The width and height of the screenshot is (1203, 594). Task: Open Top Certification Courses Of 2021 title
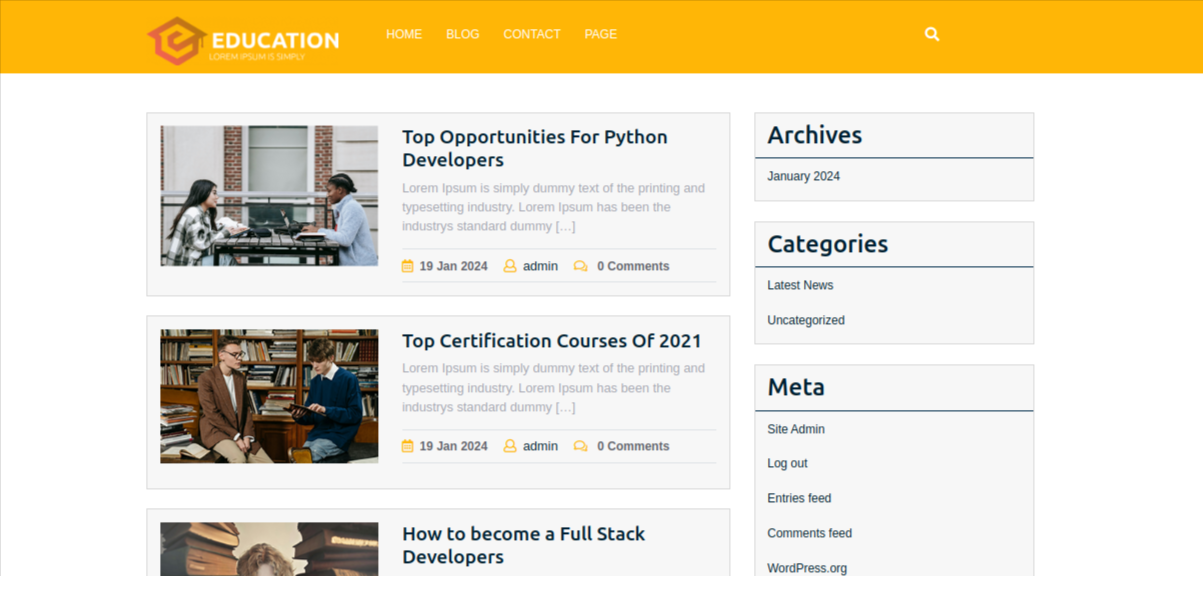[551, 341]
